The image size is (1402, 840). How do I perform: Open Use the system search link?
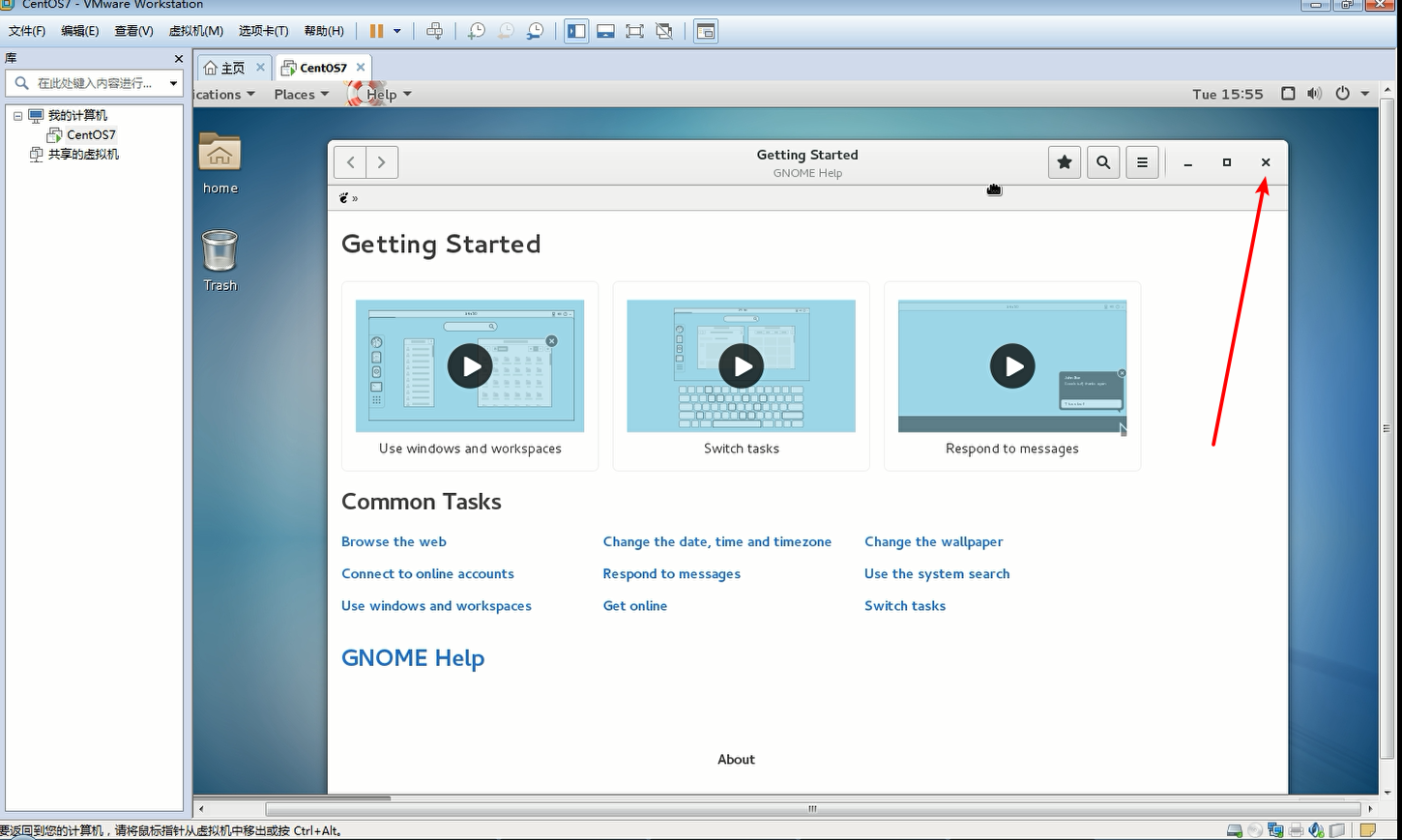pyautogui.click(x=937, y=573)
